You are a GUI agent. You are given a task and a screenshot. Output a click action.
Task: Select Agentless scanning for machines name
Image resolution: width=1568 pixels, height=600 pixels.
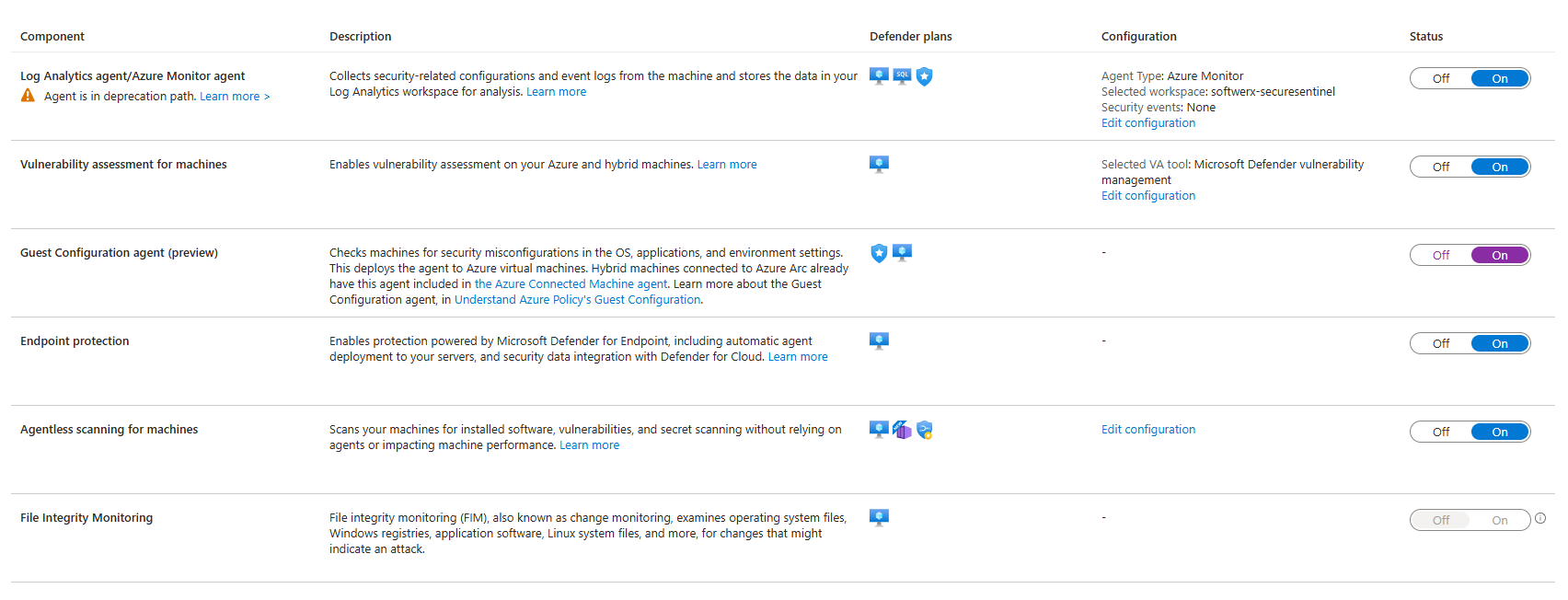109,430
